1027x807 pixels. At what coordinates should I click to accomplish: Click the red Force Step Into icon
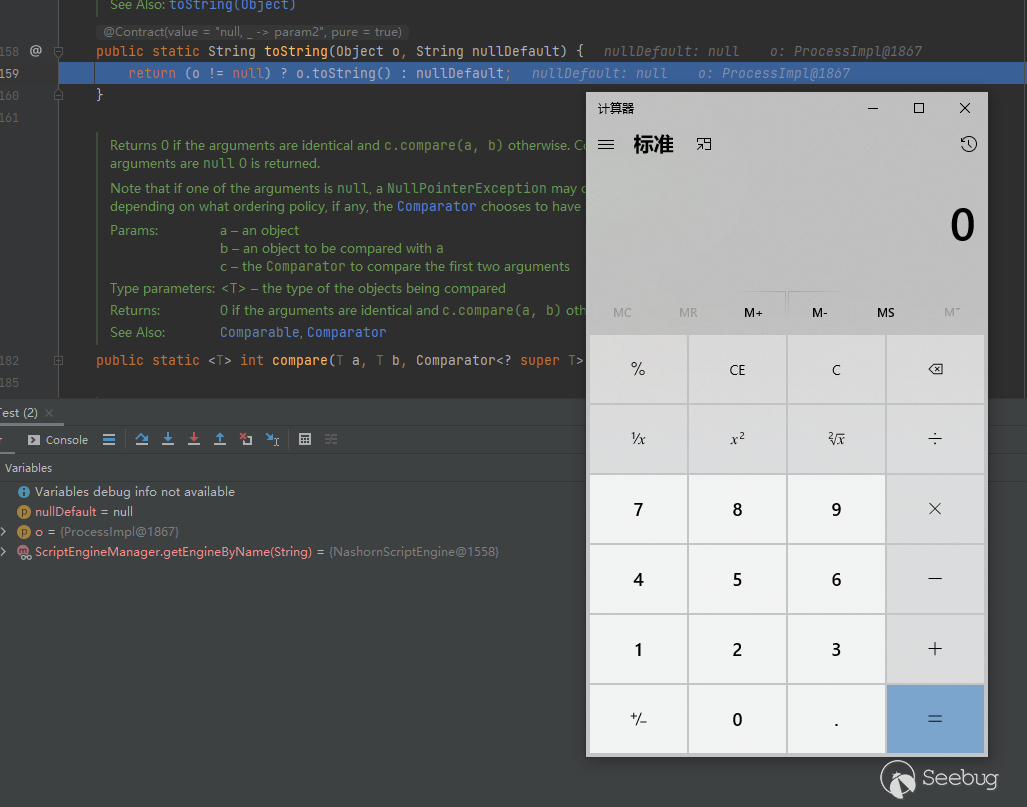point(194,439)
